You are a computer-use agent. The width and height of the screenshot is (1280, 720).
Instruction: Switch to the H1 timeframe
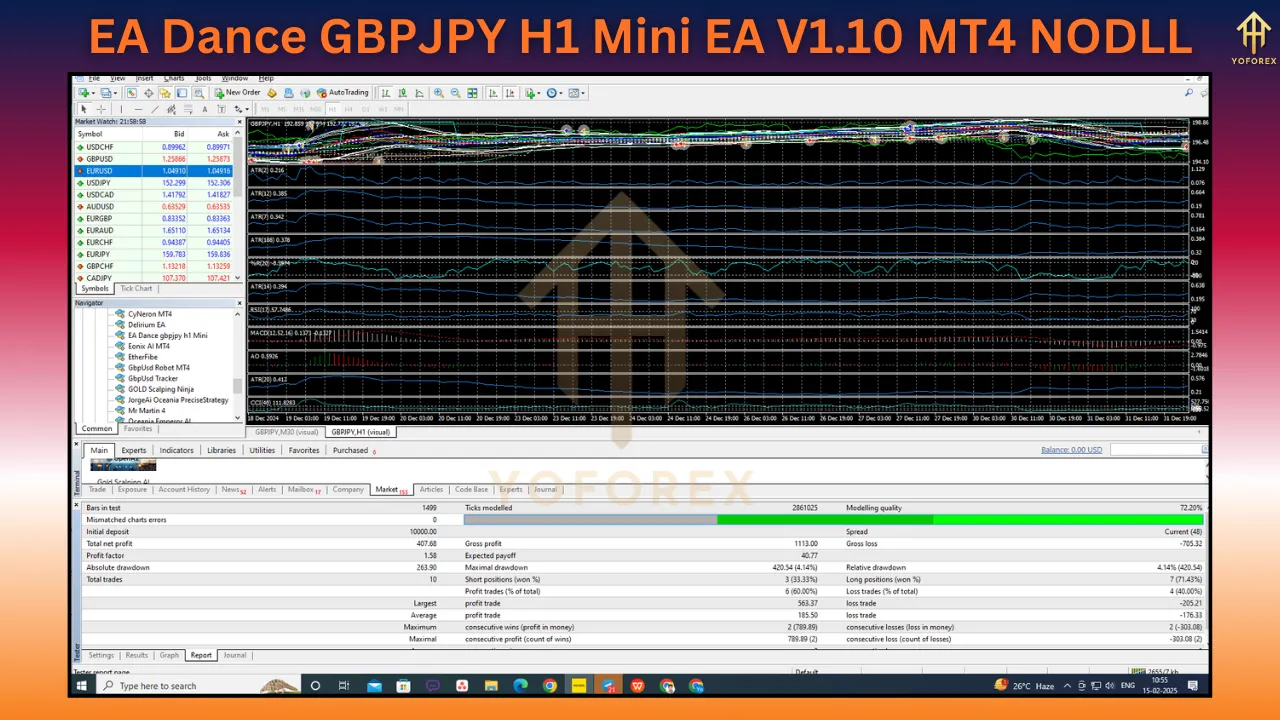[332, 109]
